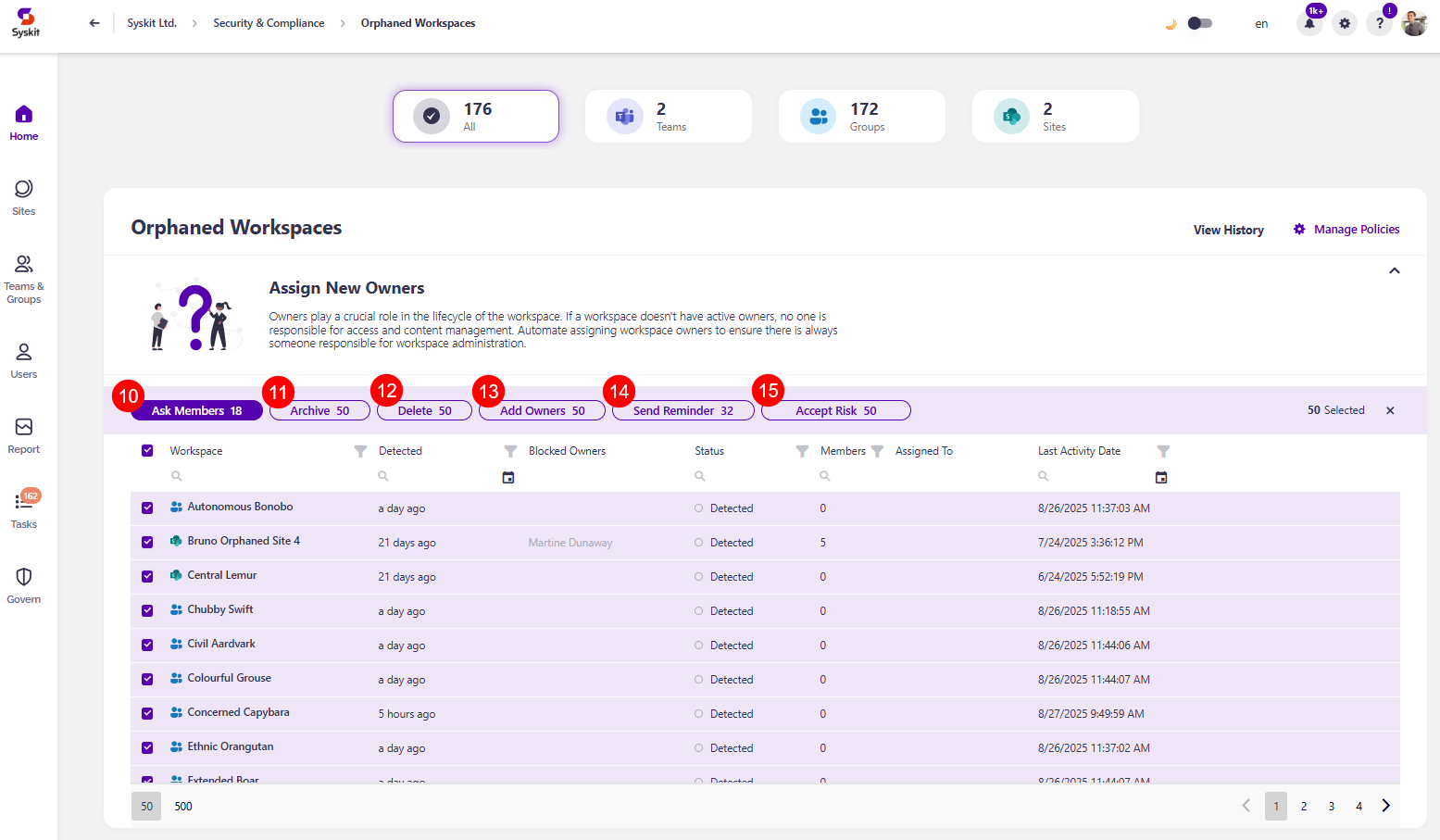This screenshot has width=1440, height=840.
Task: Uncheck the select-all checkbox in the header
Action: pyautogui.click(x=147, y=451)
